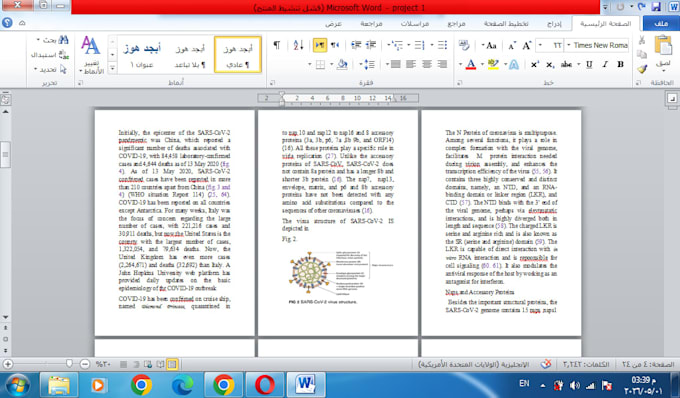Start a bulleted list
Viewport: 680px width, 398px height.
(x=442, y=45)
